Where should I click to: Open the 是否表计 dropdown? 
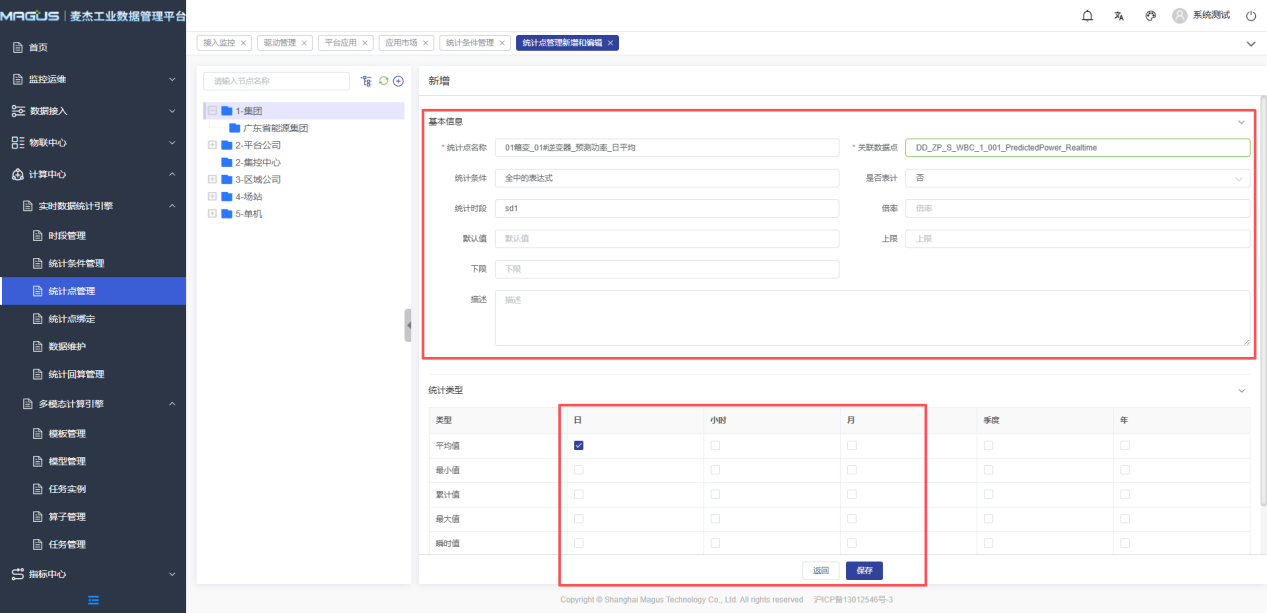pos(1077,178)
